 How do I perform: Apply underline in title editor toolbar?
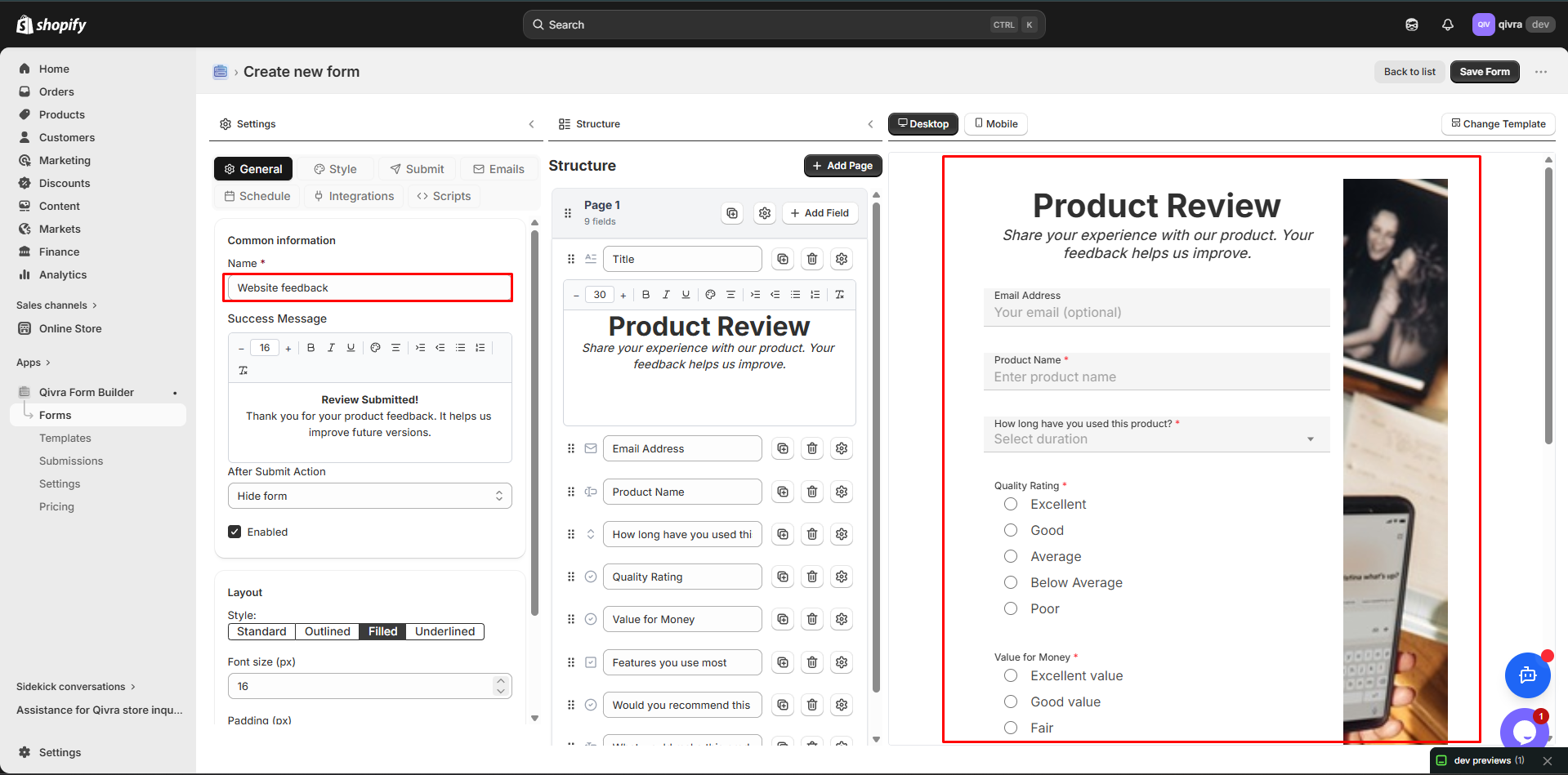click(x=686, y=295)
